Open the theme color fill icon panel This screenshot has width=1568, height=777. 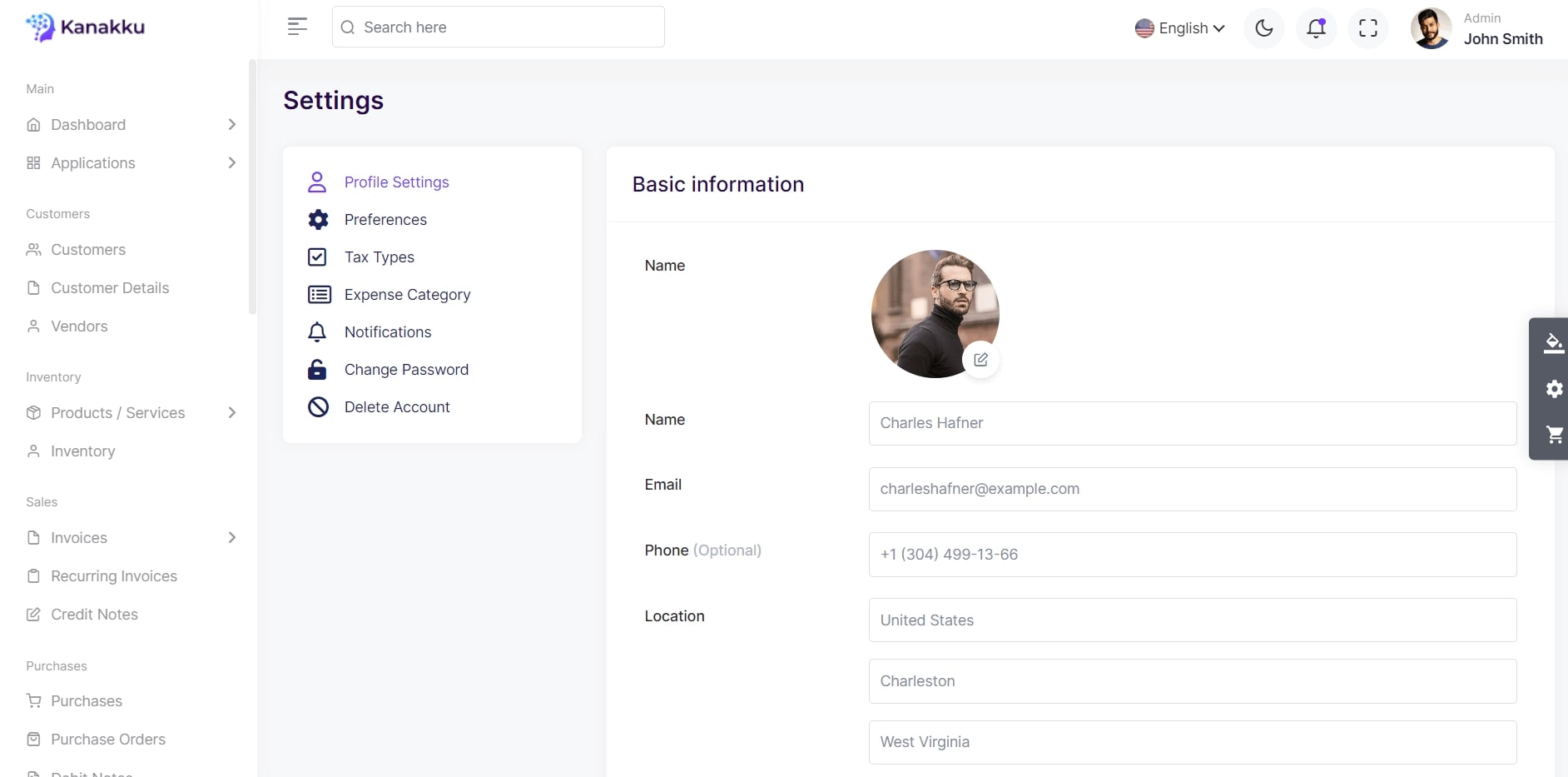[1553, 343]
